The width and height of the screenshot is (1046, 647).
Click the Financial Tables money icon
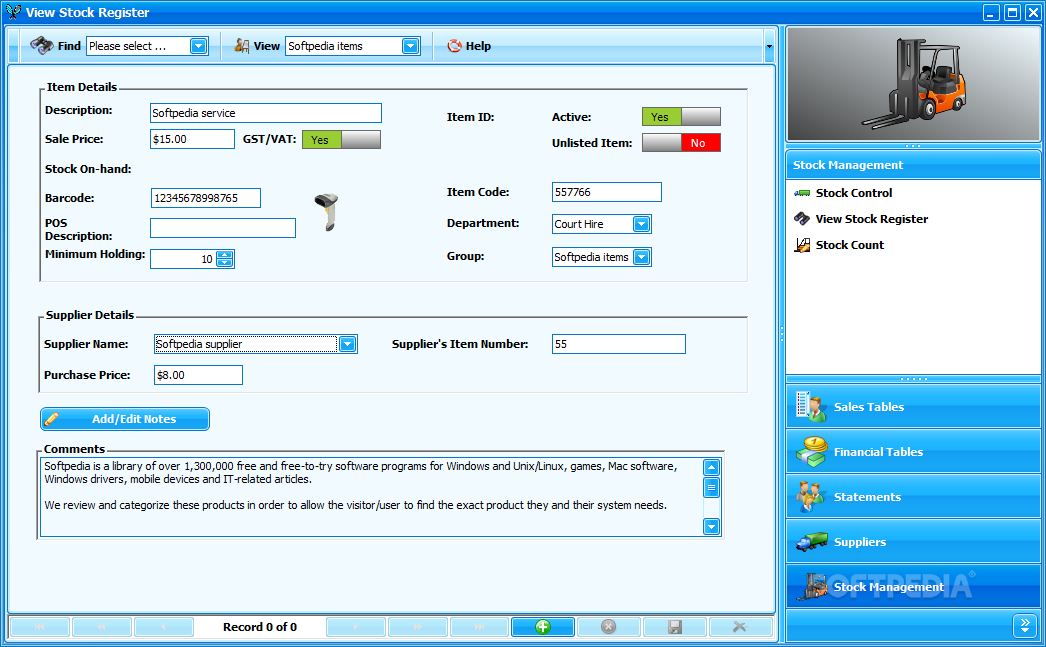pyautogui.click(x=811, y=452)
